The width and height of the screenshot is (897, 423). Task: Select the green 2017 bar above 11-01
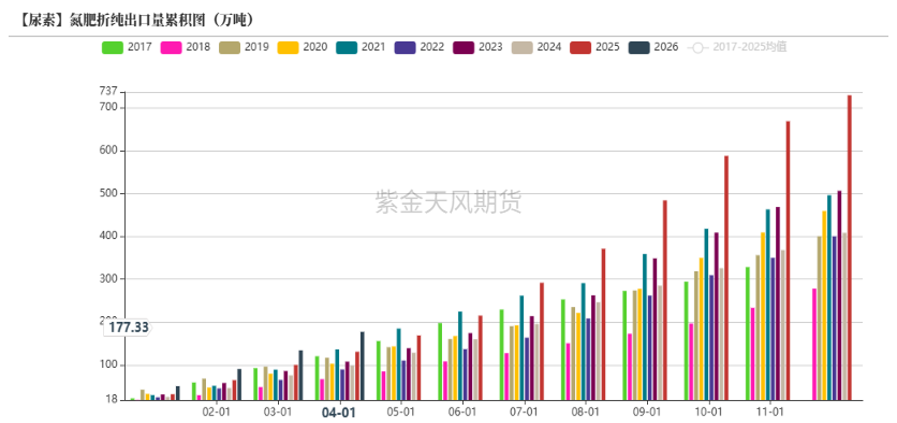pyautogui.click(x=748, y=334)
